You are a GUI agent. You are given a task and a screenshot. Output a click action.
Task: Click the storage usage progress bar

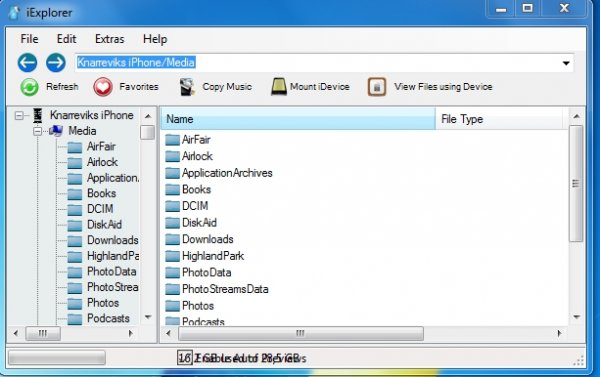click(x=57, y=358)
